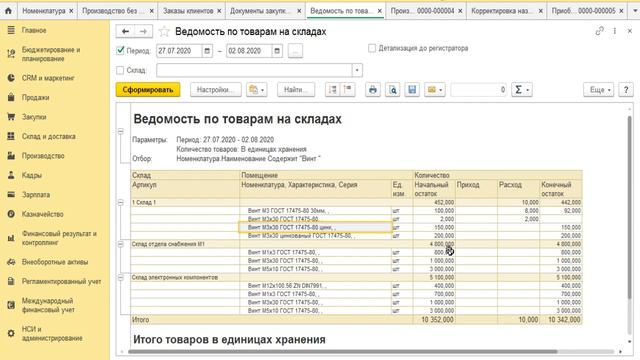Click the Найти button
This screenshot has width=640, height=360.
296,90
